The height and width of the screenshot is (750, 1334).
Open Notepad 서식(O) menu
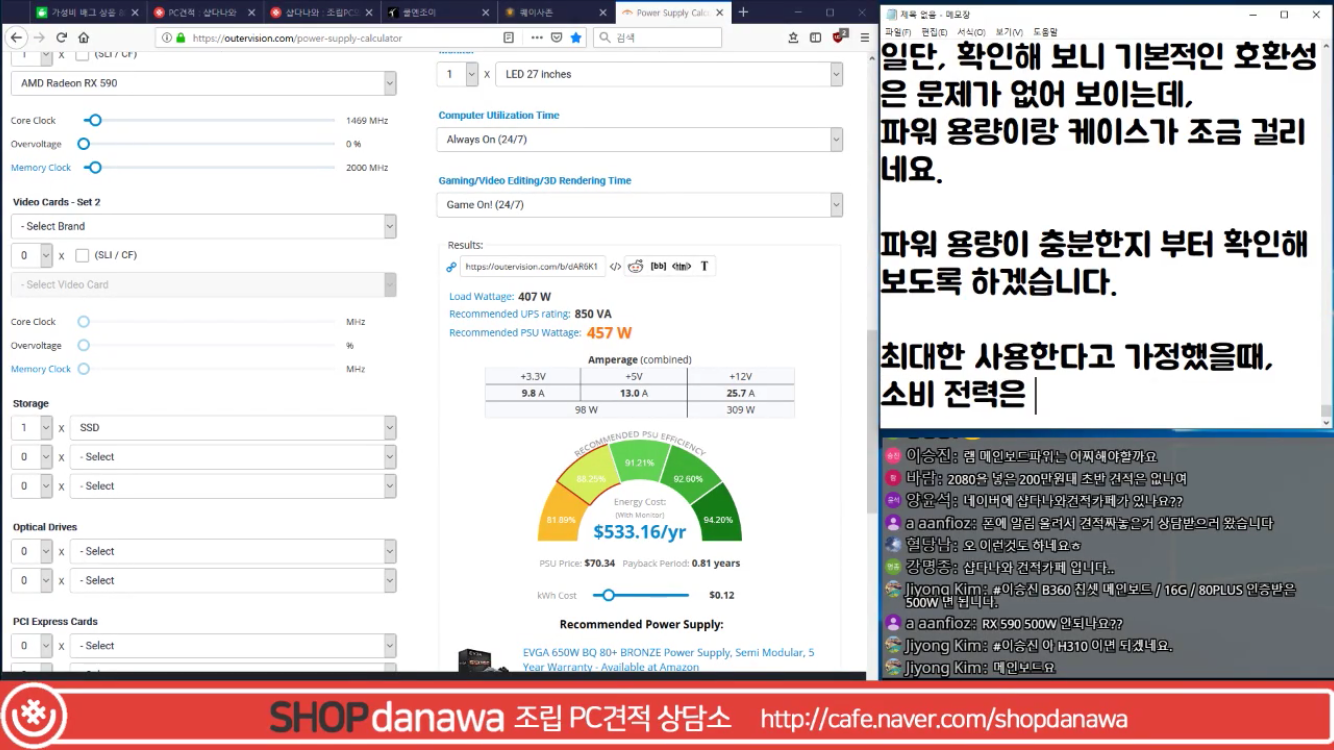click(971, 32)
